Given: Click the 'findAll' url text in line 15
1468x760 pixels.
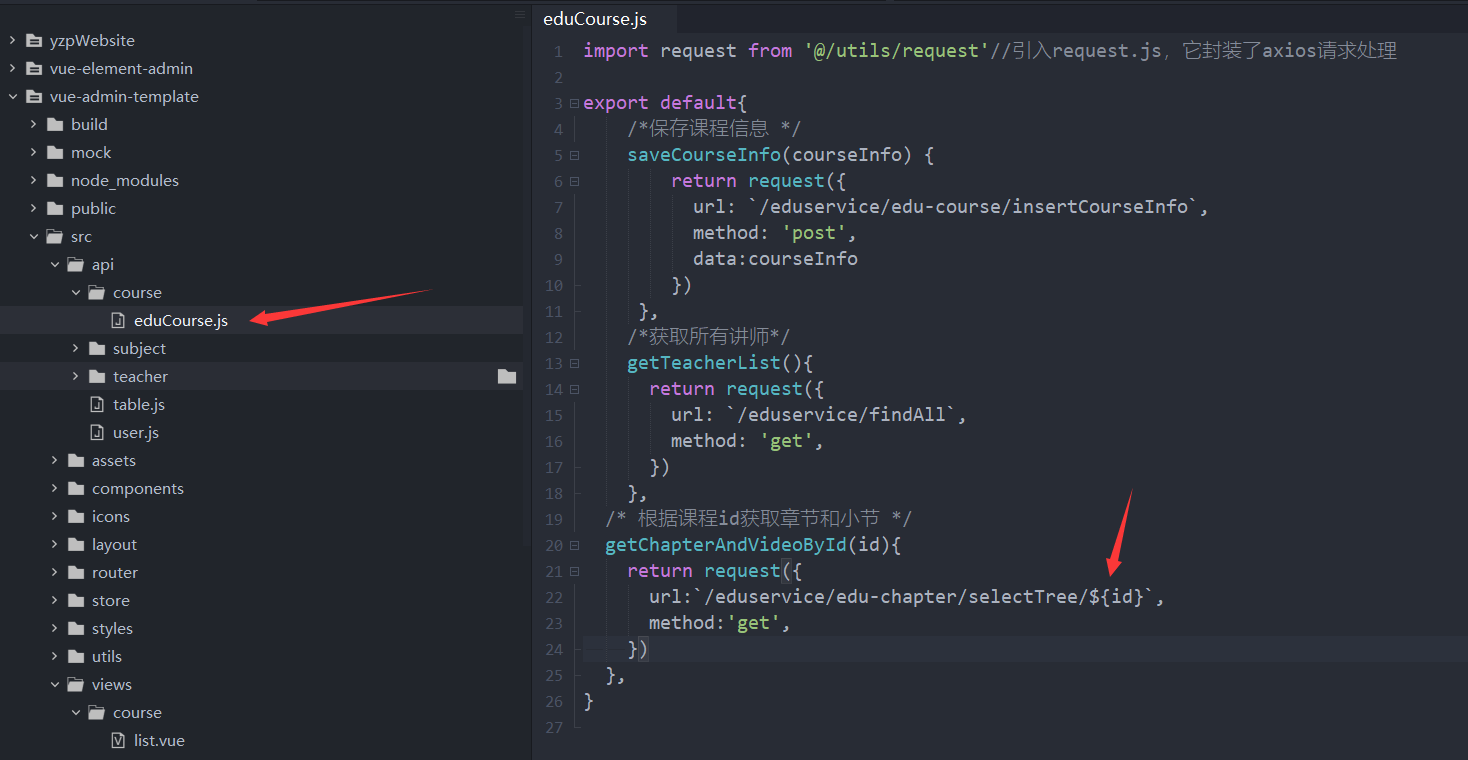Looking at the screenshot, I should click(x=908, y=415).
